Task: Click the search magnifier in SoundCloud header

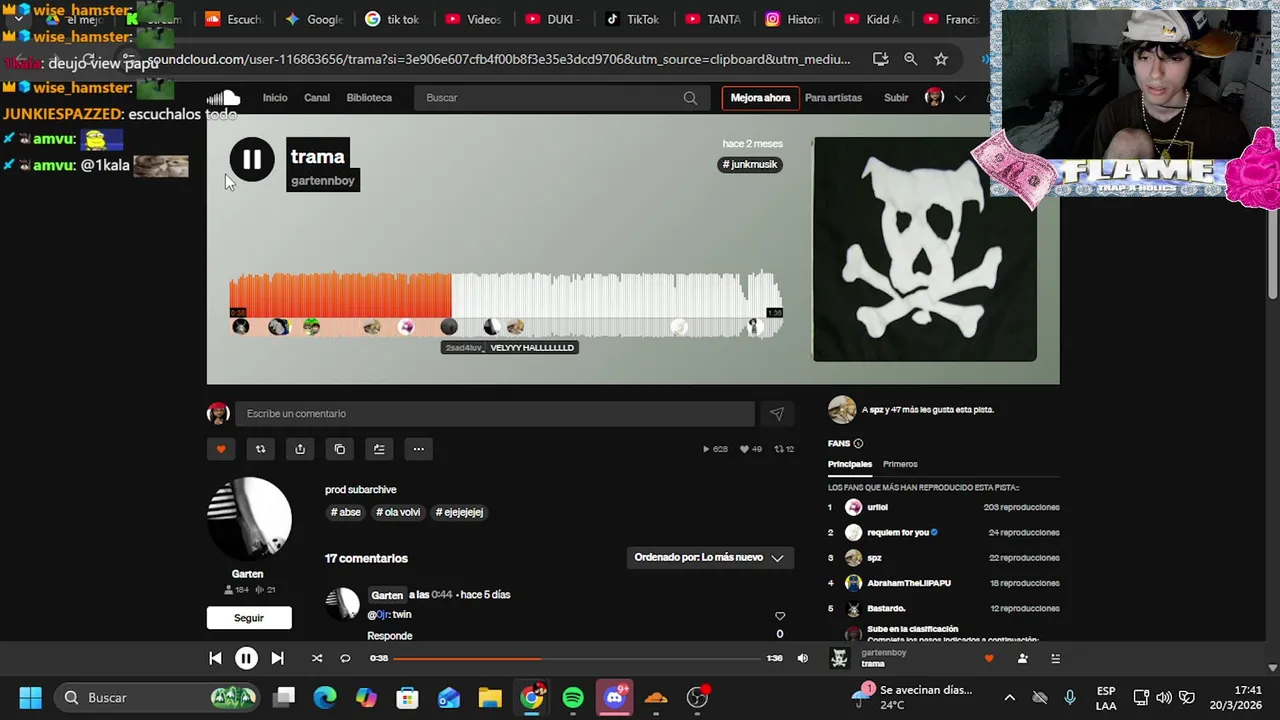Action: [x=690, y=98]
